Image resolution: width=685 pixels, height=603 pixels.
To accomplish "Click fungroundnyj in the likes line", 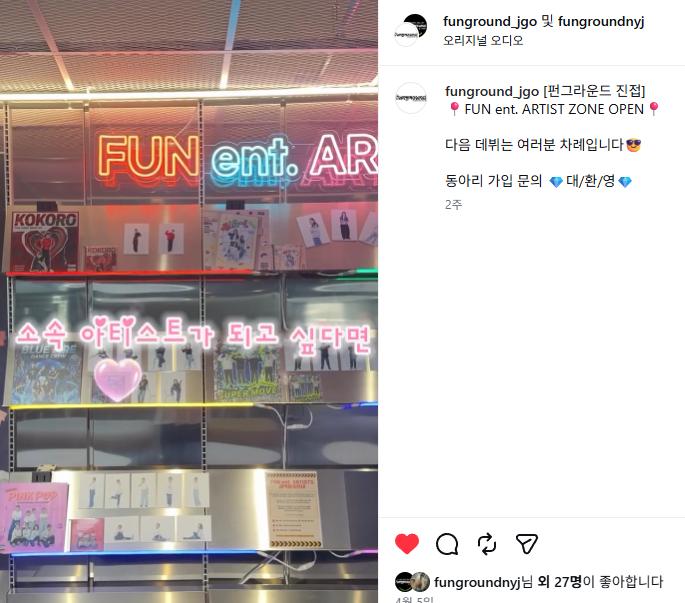I will (477, 582).
